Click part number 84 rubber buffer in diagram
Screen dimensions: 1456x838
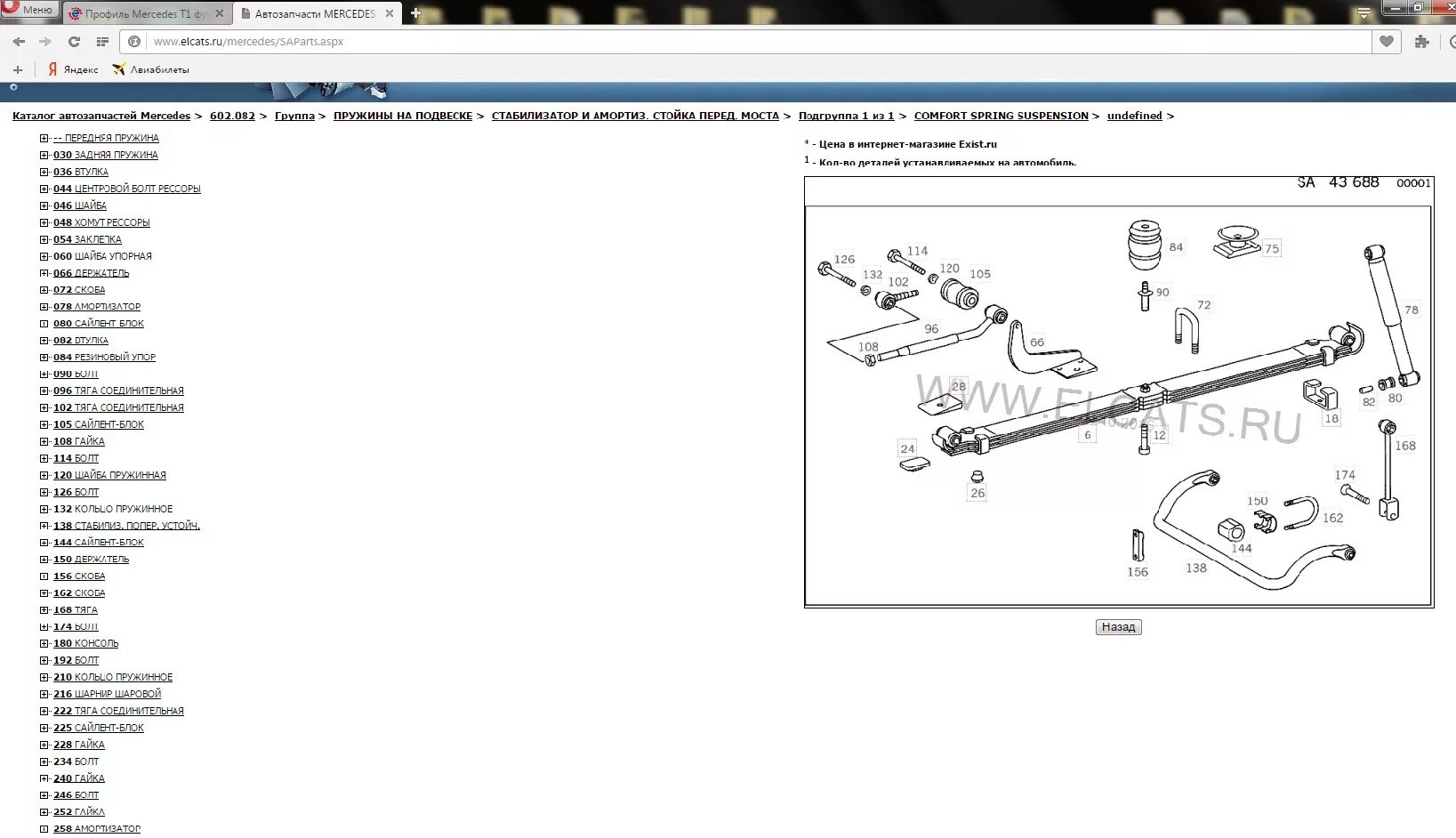tap(1176, 247)
